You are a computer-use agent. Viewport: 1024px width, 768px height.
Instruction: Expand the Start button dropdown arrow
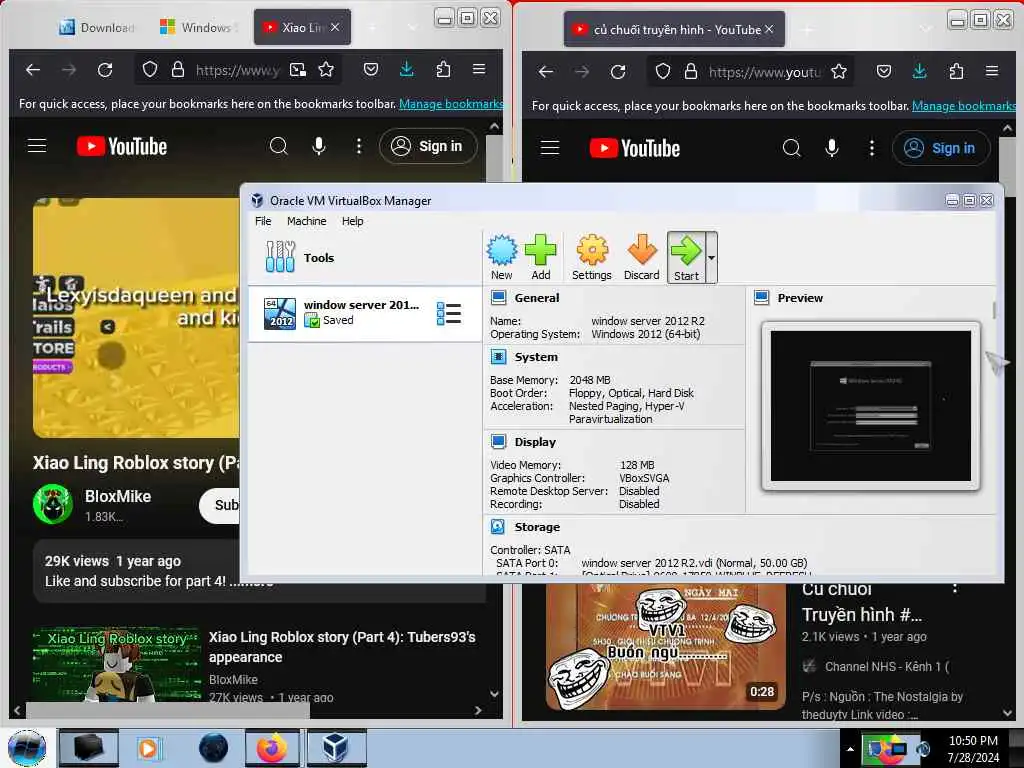tap(711, 257)
